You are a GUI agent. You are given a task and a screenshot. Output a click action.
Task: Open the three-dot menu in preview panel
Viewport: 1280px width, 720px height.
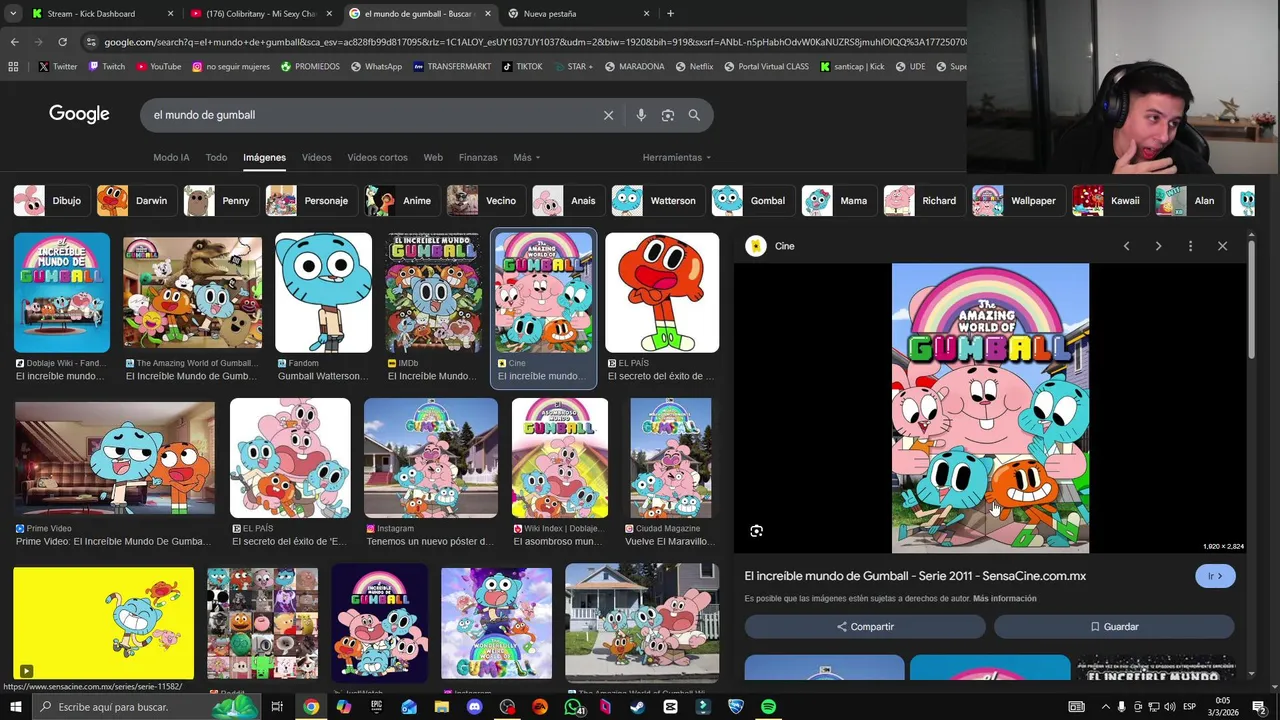click(x=1190, y=246)
